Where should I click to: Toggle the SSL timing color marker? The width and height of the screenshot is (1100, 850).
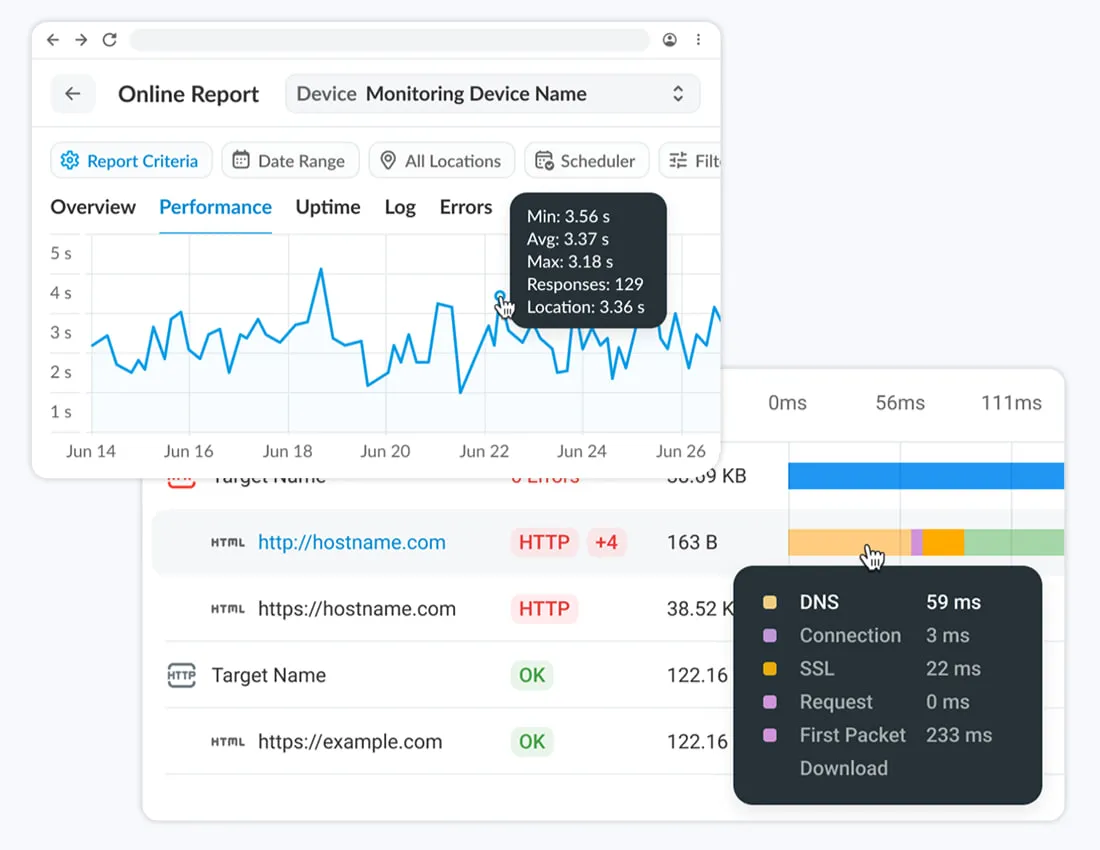click(770, 668)
